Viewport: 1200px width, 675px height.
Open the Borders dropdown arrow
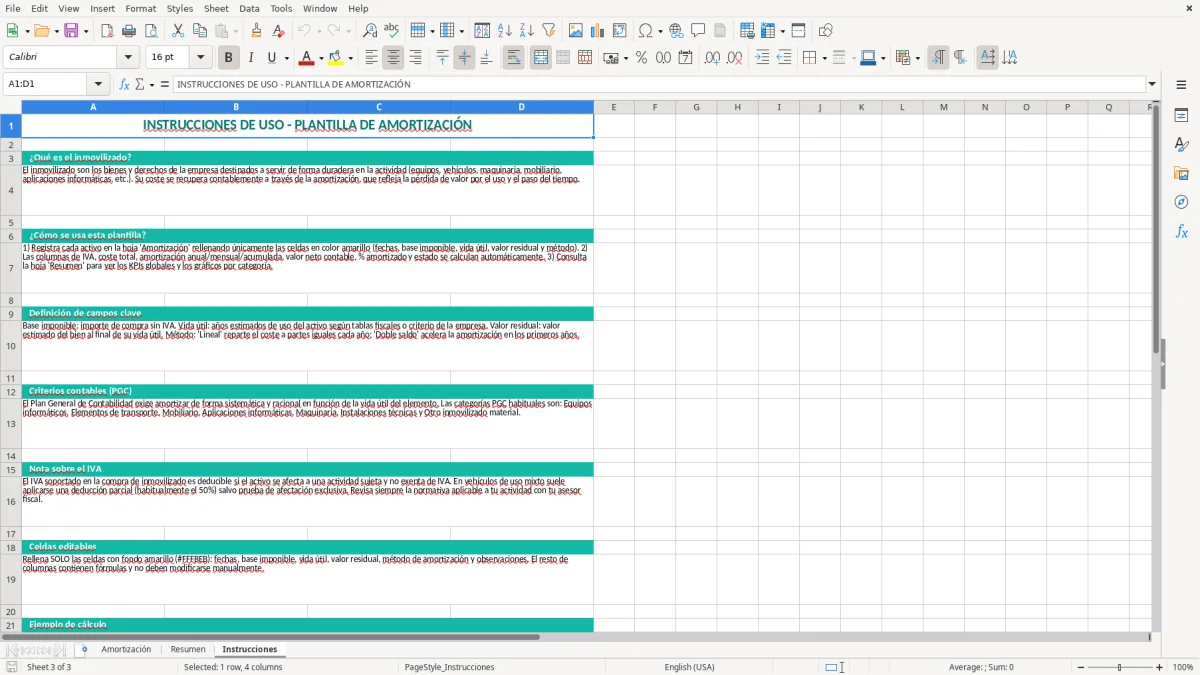tap(824, 58)
